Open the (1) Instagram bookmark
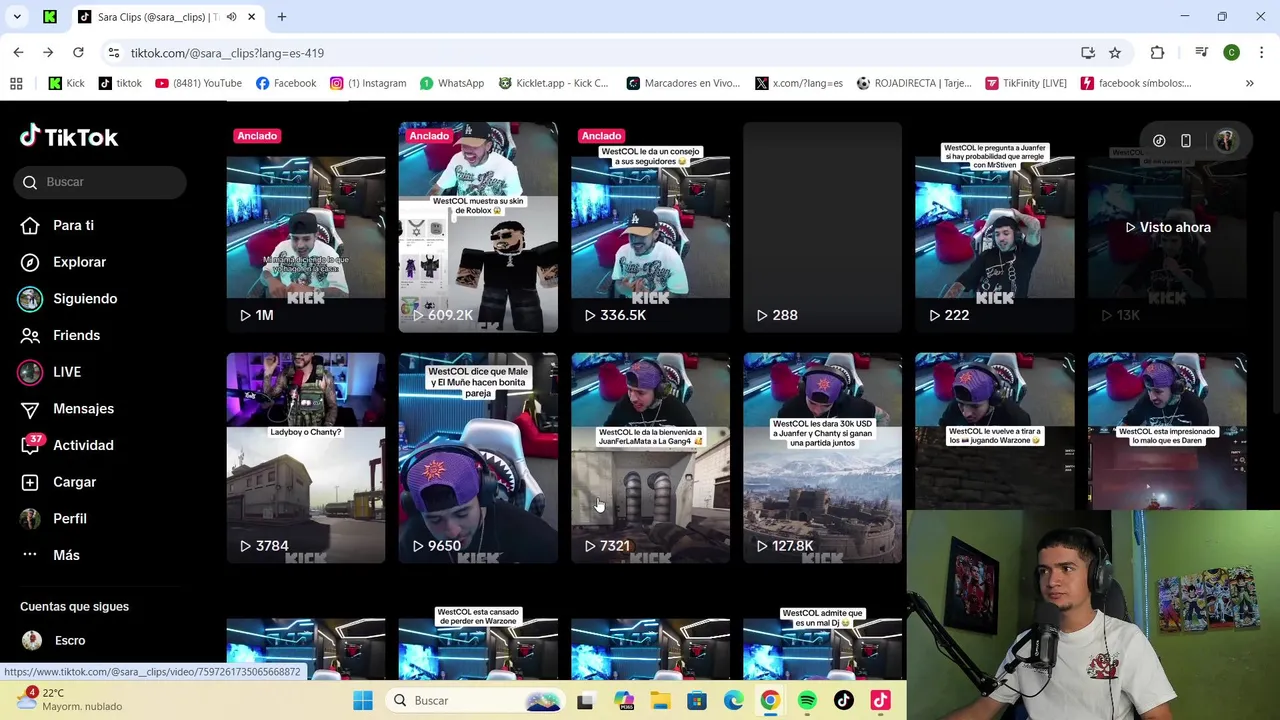The image size is (1280, 720). pyautogui.click(x=368, y=83)
